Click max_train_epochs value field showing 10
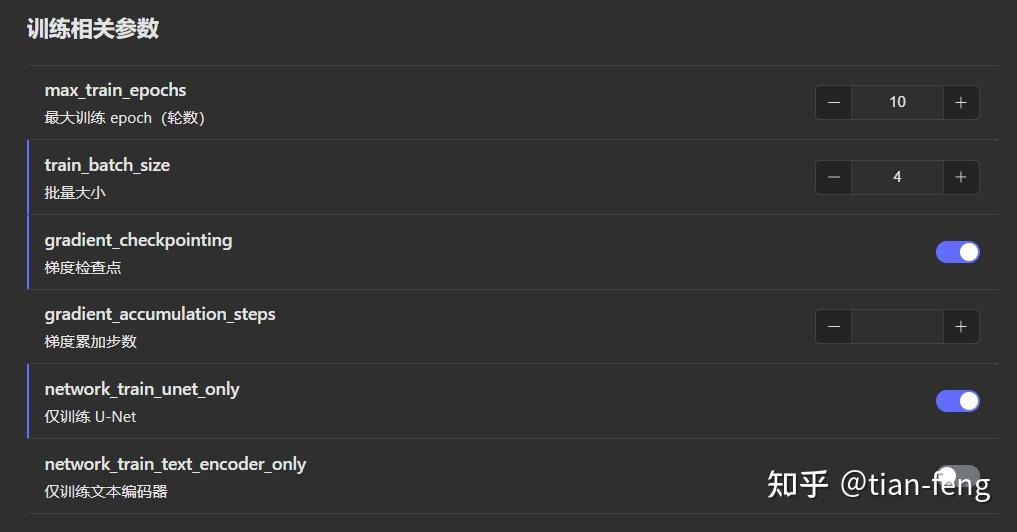The width and height of the screenshot is (1017, 532). [897, 102]
